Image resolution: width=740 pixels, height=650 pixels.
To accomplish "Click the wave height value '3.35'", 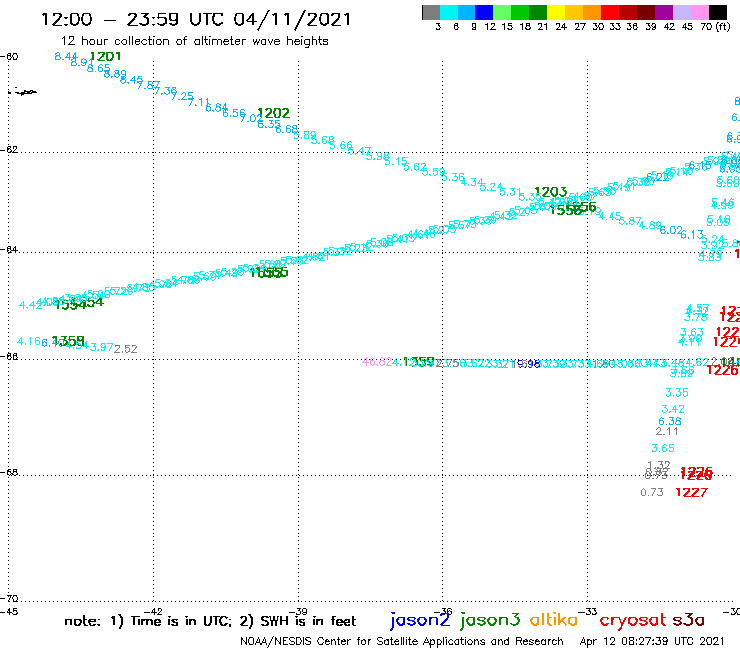I will pos(677,392).
